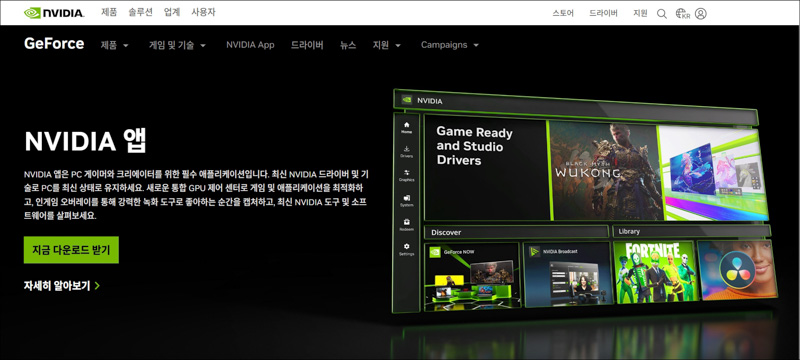The image size is (800, 360).
Task: Open the 스토어 link in header
Action: pos(563,13)
